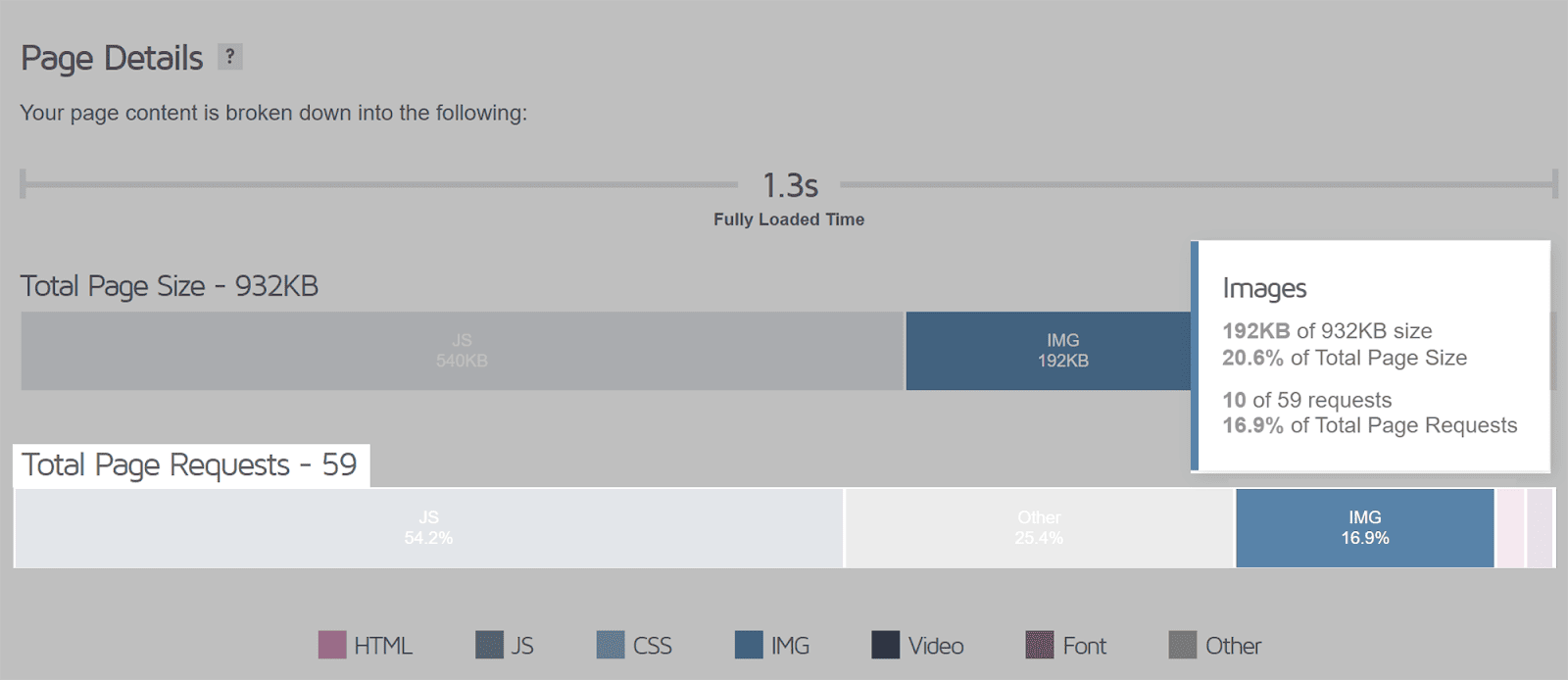
Task: Select the JS 54.2% requests segment
Action: pos(428,527)
